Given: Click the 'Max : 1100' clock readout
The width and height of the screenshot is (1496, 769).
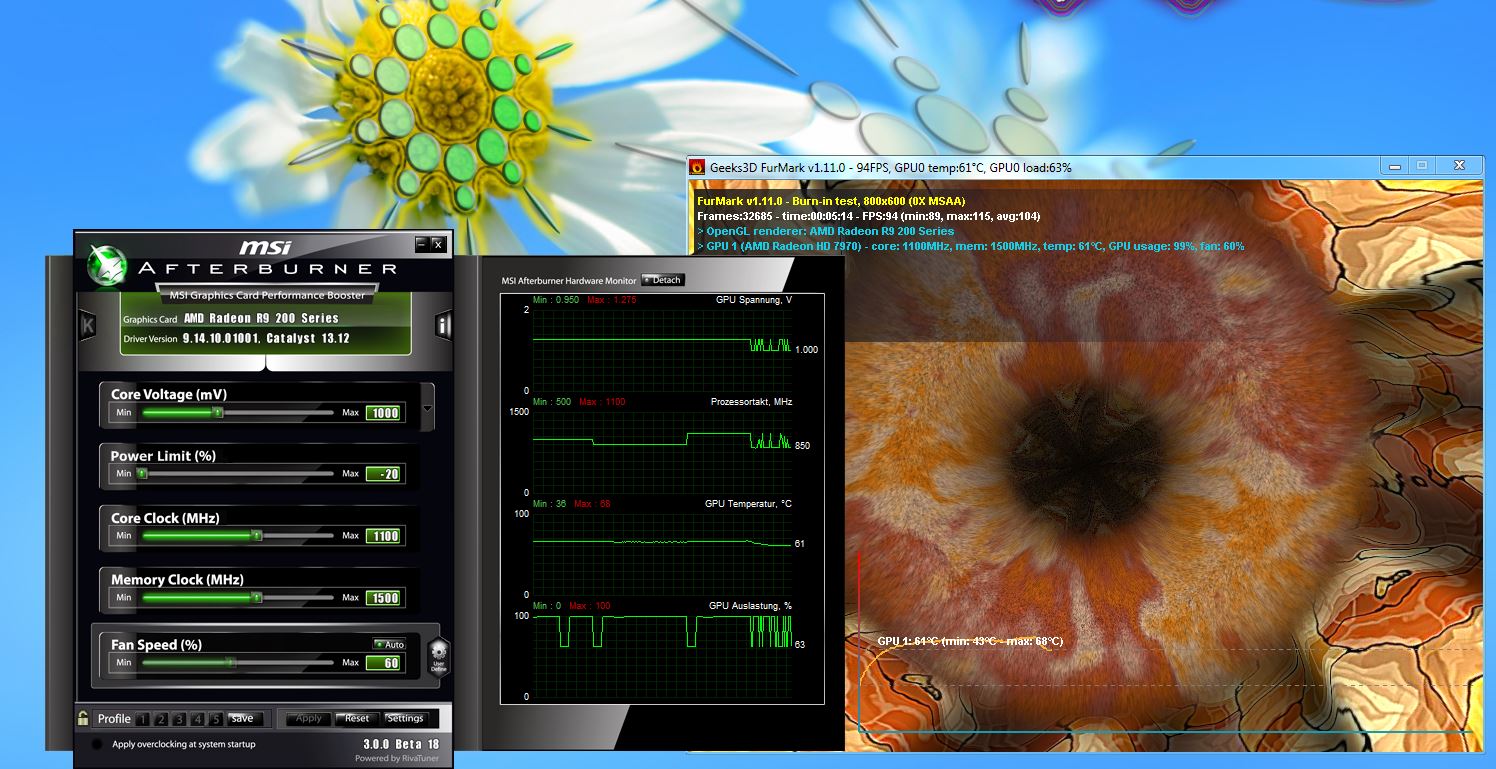Looking at the screenshot, I should pyautogui.click(x=602, y=402).
